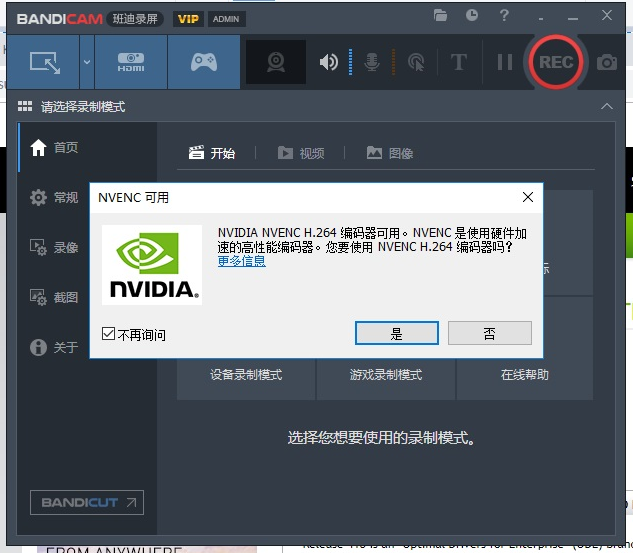Open the 关于 about sidebar item
The height and width of the screenshot is (553, 633).
click(x=54, y=347)
